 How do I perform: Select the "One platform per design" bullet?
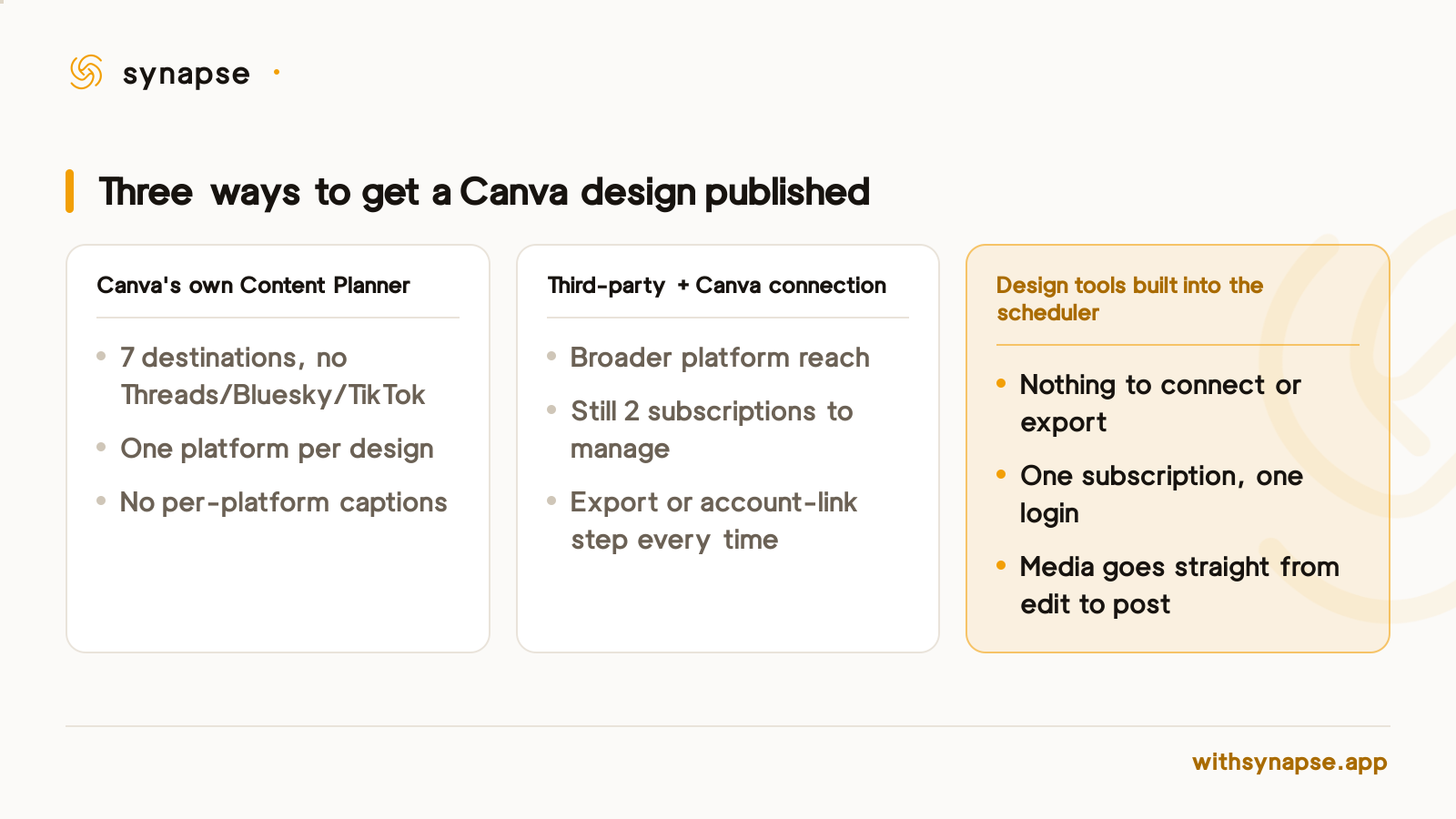click(x=277, y=449)
